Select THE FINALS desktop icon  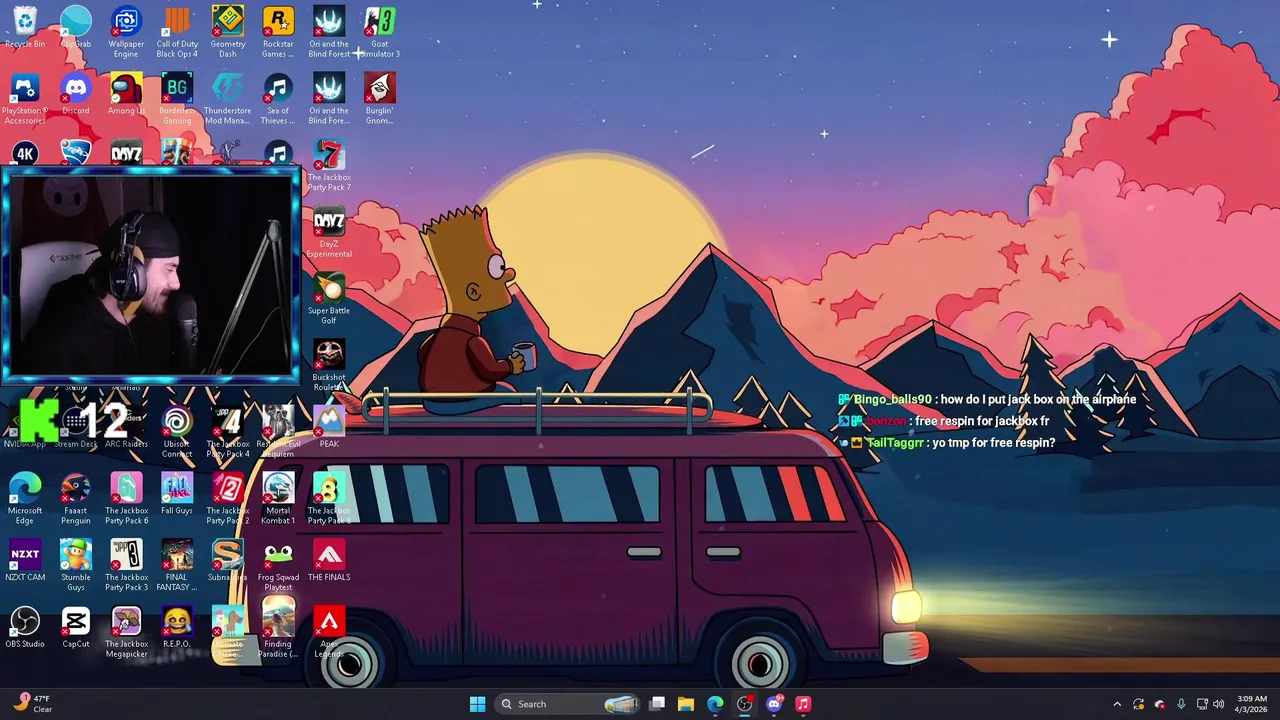pyautogui.click(x=329, y=561)
